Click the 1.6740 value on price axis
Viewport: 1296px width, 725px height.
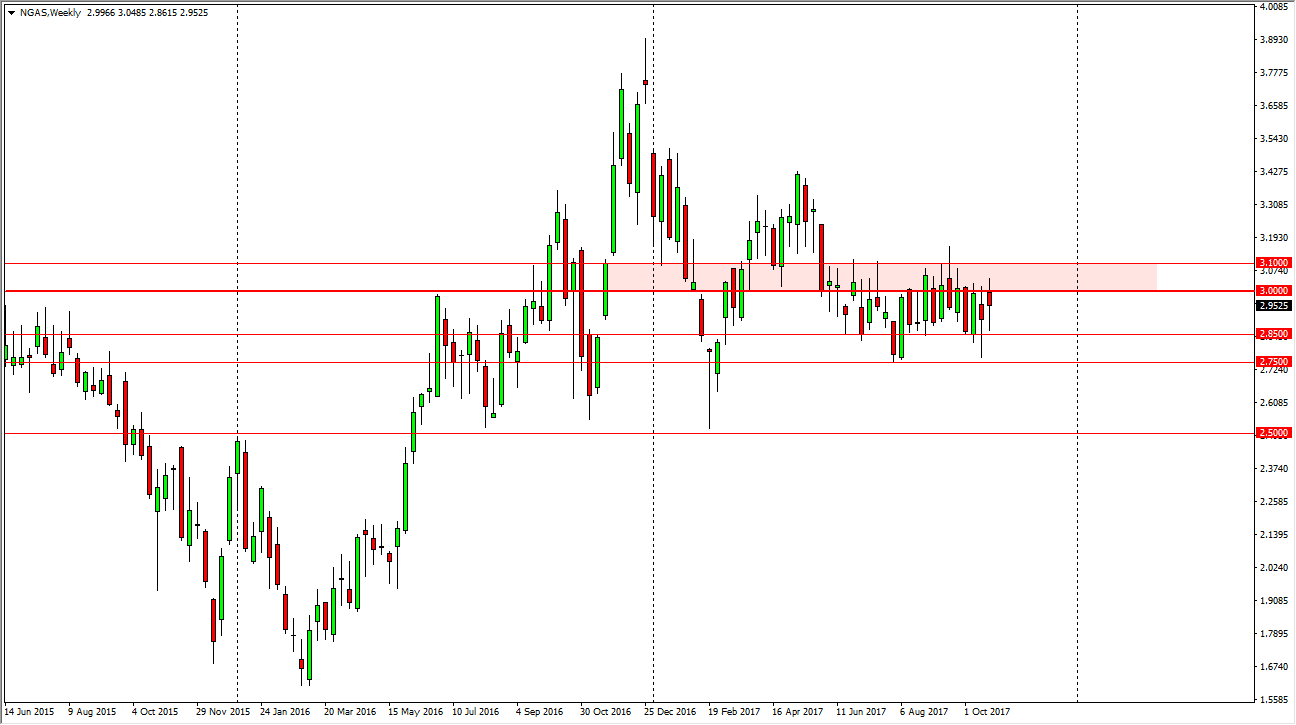(x=1275, y=667)
